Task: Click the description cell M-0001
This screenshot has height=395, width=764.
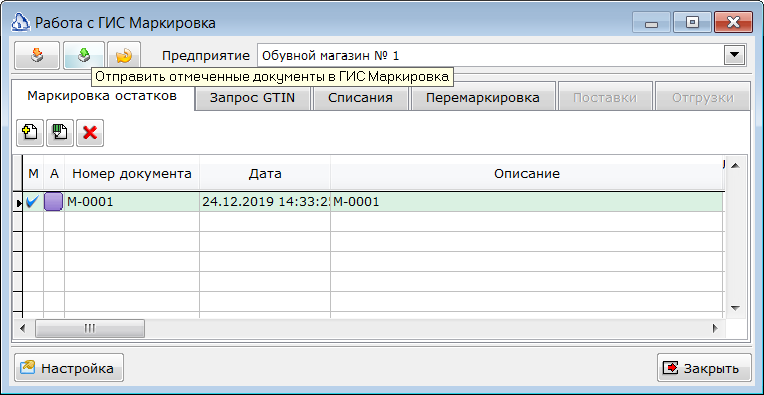Action: 526,202
